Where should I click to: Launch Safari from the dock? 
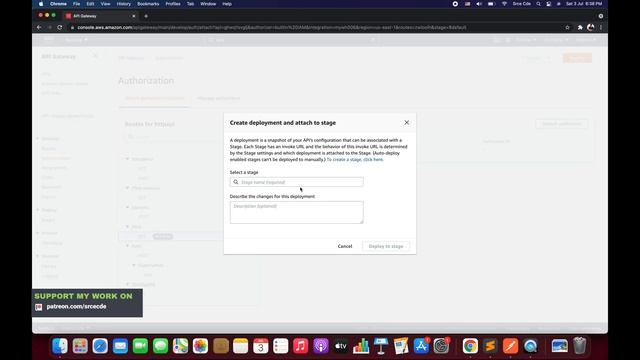(x=100, y=346)
